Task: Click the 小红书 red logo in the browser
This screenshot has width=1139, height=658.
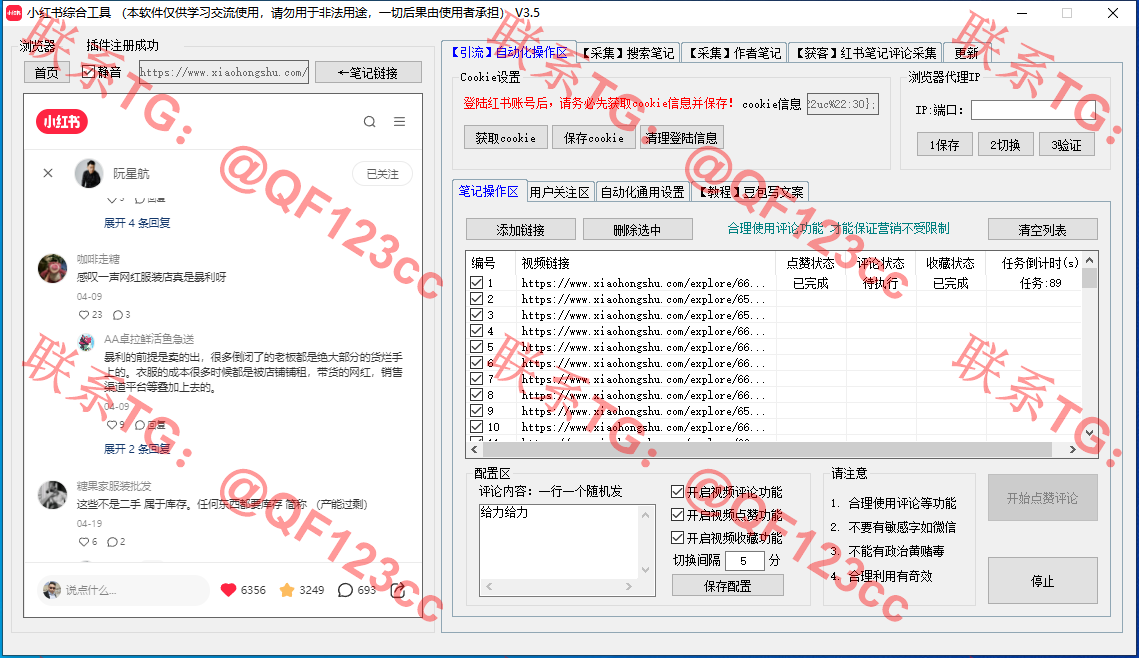Action: click(x=62, y=121)
